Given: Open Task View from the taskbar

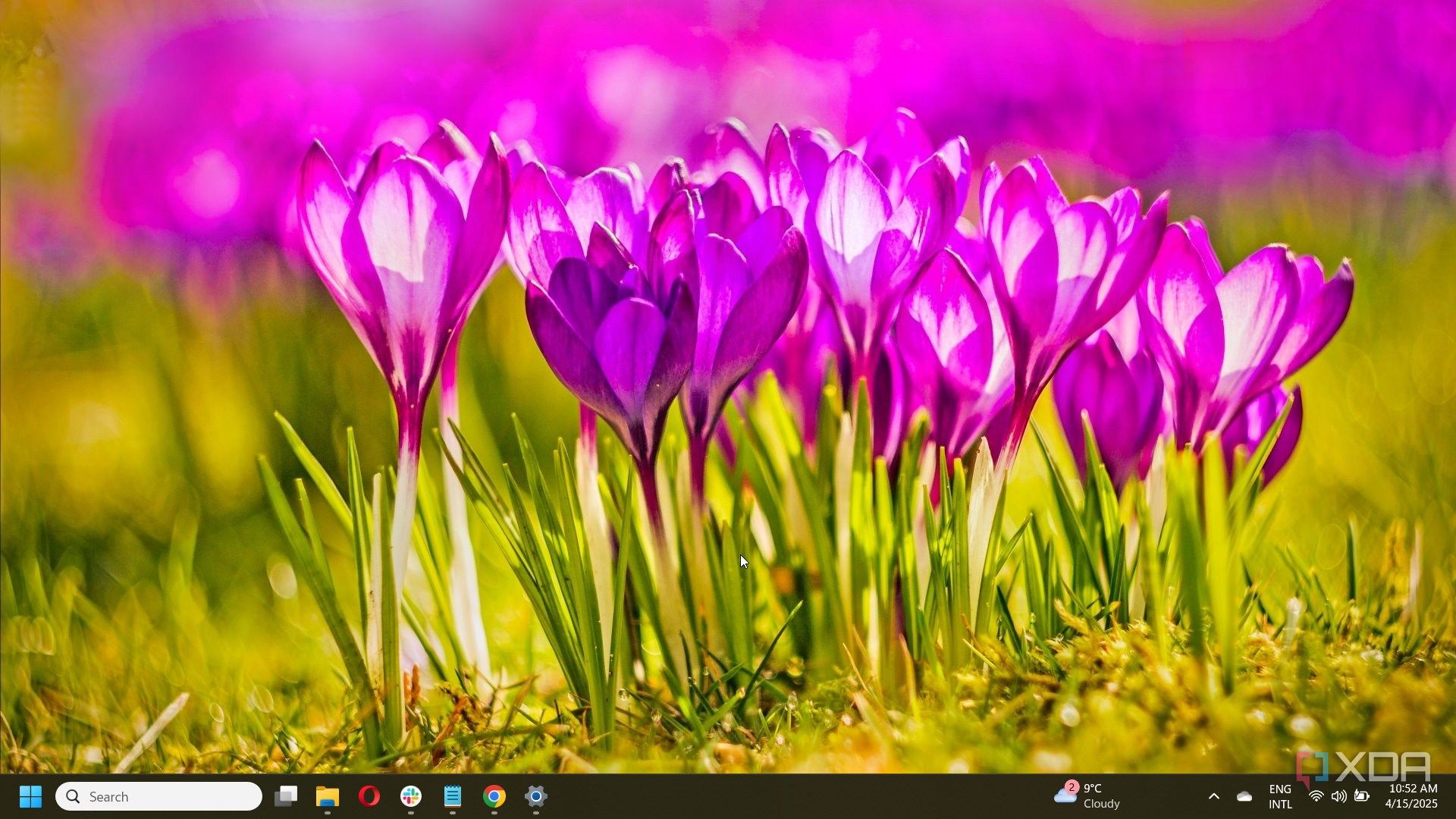Looking at the screenshot, I should click(286, 796).
